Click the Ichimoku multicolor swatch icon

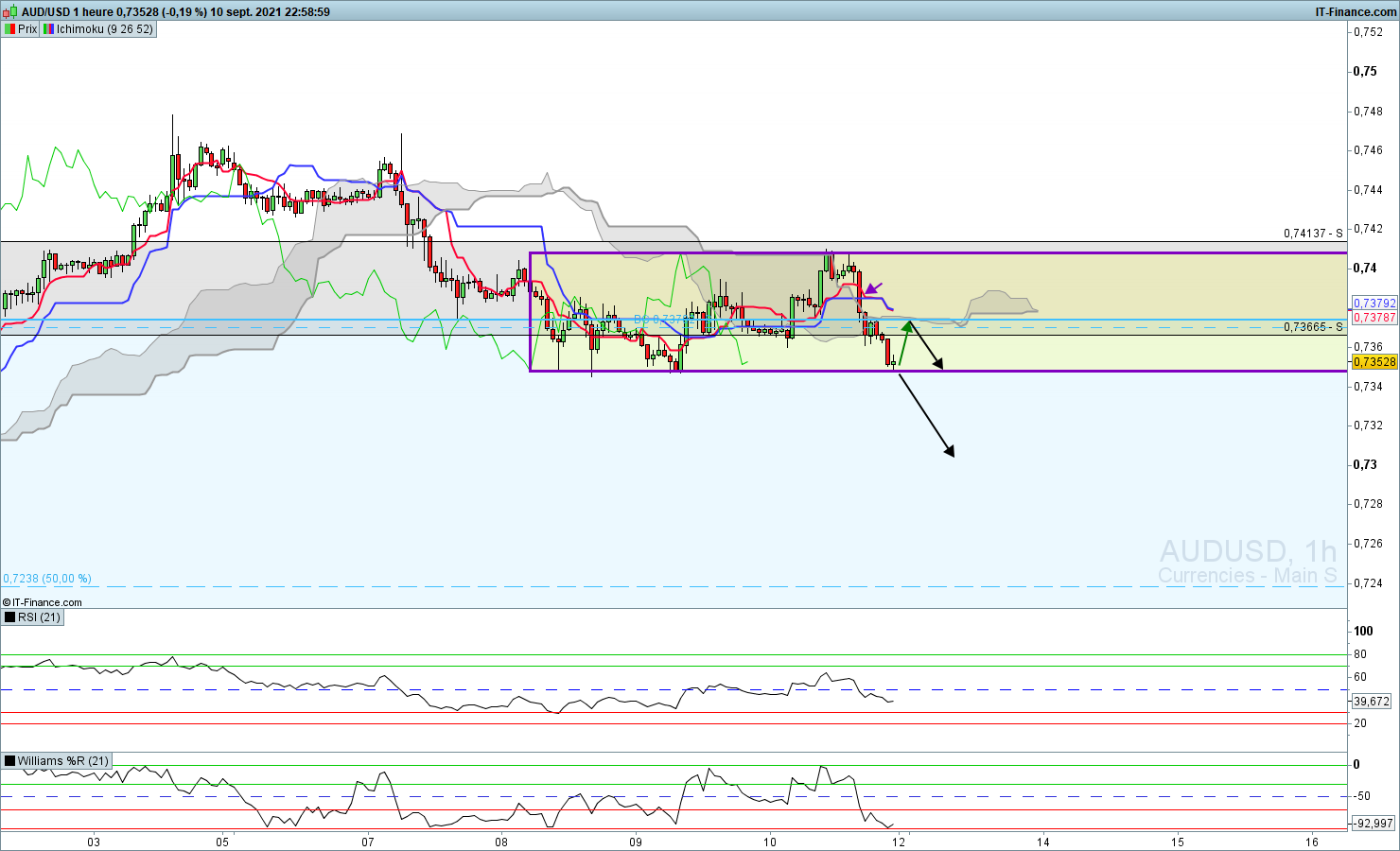click(48, 29)
